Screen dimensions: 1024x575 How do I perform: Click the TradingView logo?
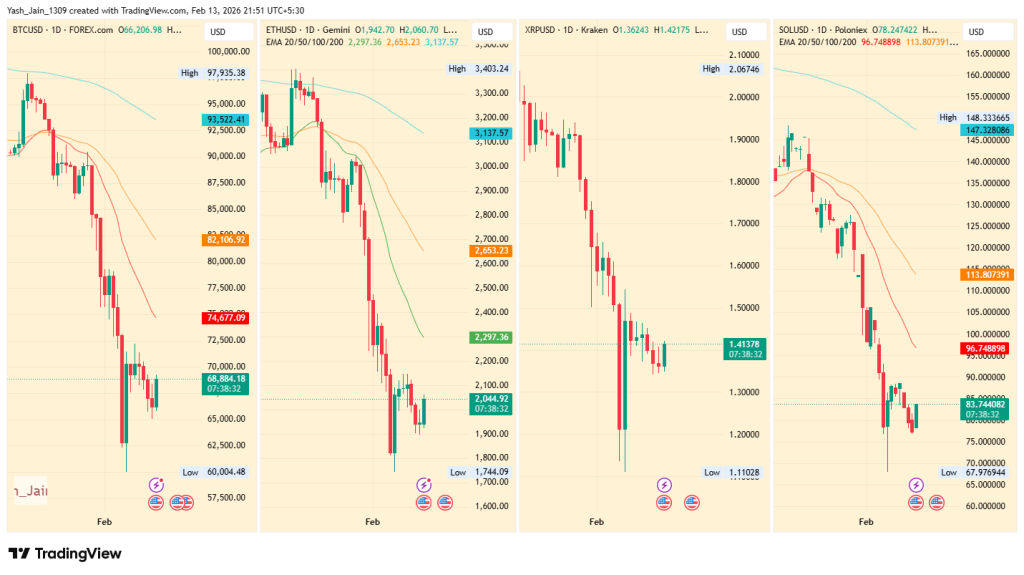tap(64, 553)
